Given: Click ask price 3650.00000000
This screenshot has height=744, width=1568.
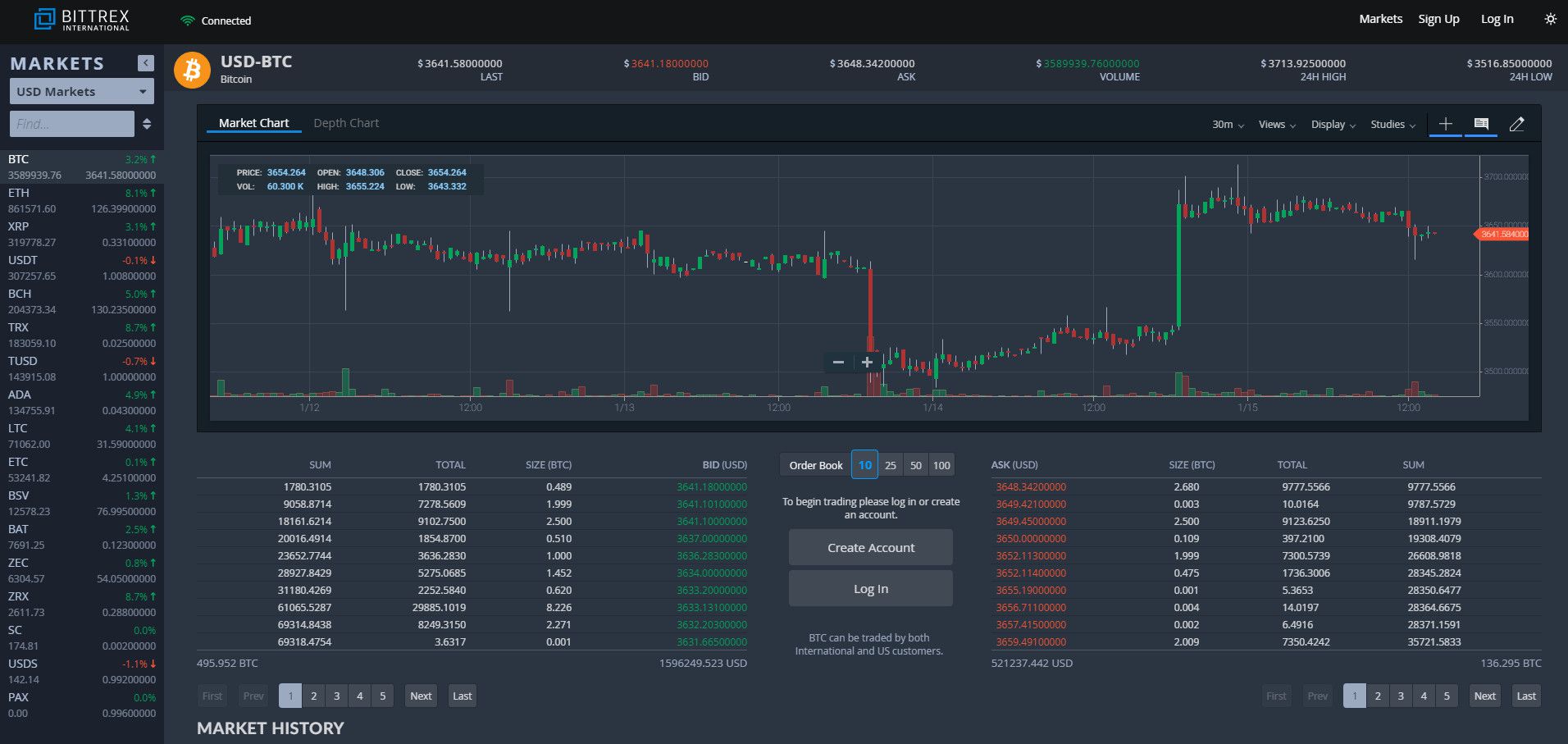Looking at the screenshot, I should coord(1031,539).
